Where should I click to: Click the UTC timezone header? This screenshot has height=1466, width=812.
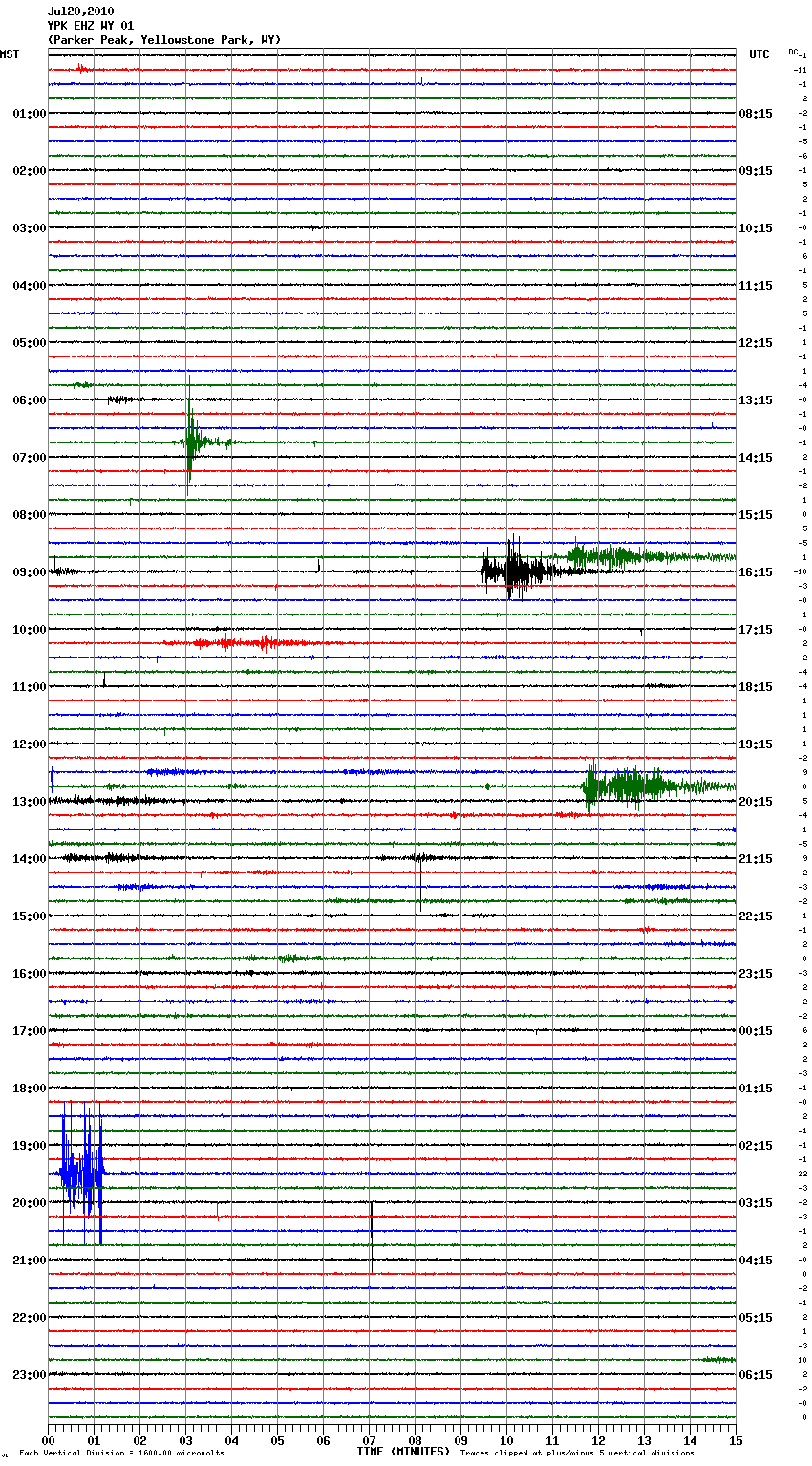[x=759, y=54]
